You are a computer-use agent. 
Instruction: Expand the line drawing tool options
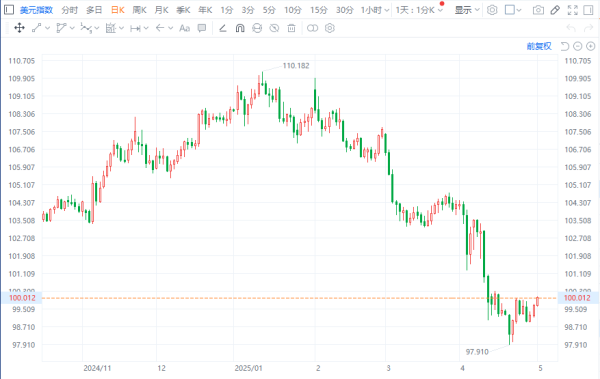47,28
